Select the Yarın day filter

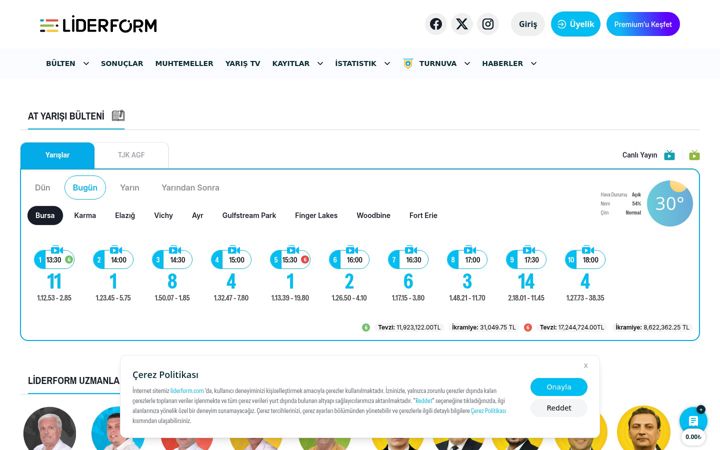point(129,187)
